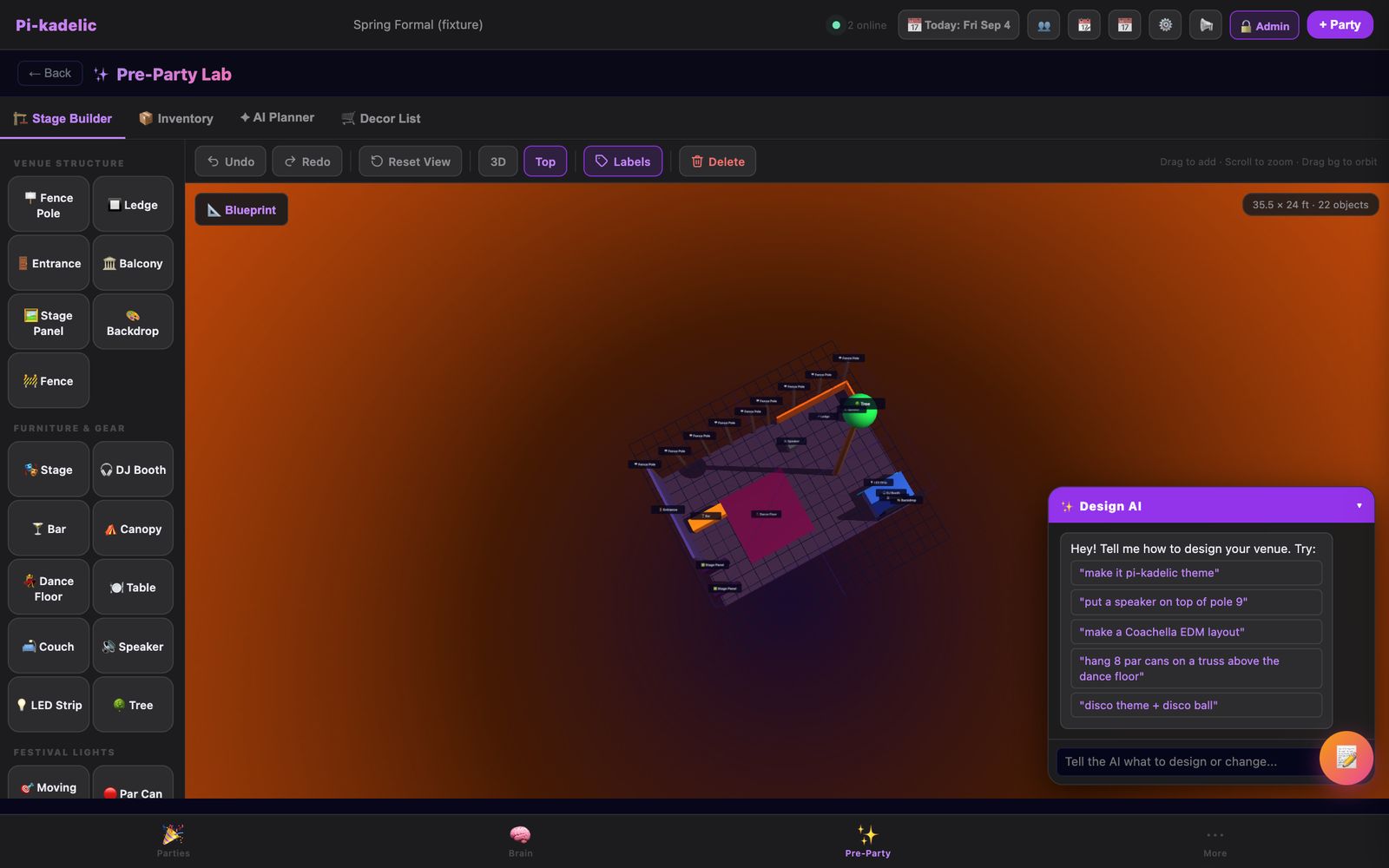
Task: Open the floating notepad button
Action: click(x=1346, y=758)
